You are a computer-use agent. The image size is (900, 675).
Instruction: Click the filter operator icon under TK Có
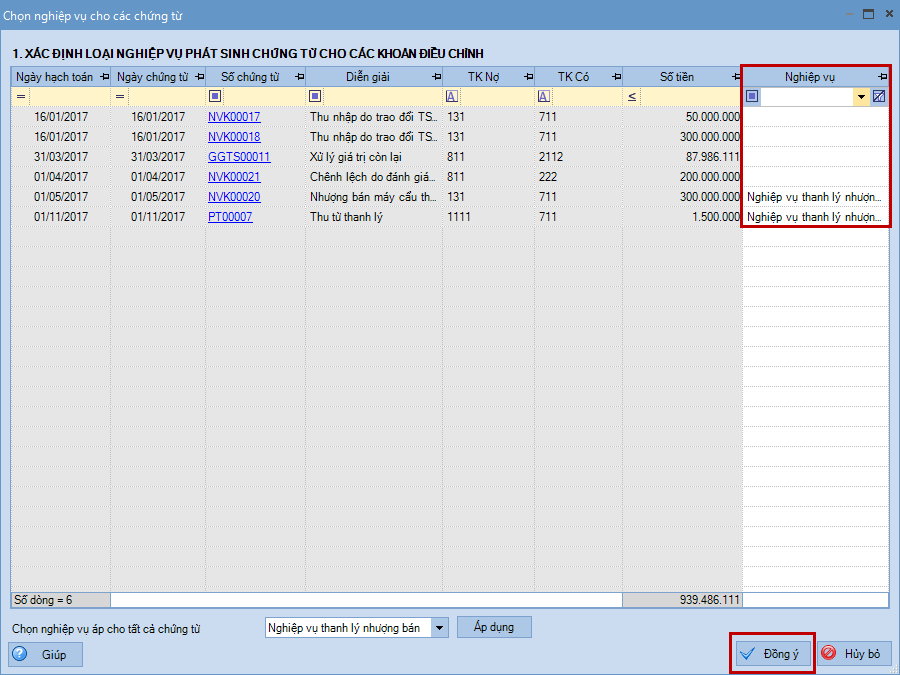[x=543, y=97]
